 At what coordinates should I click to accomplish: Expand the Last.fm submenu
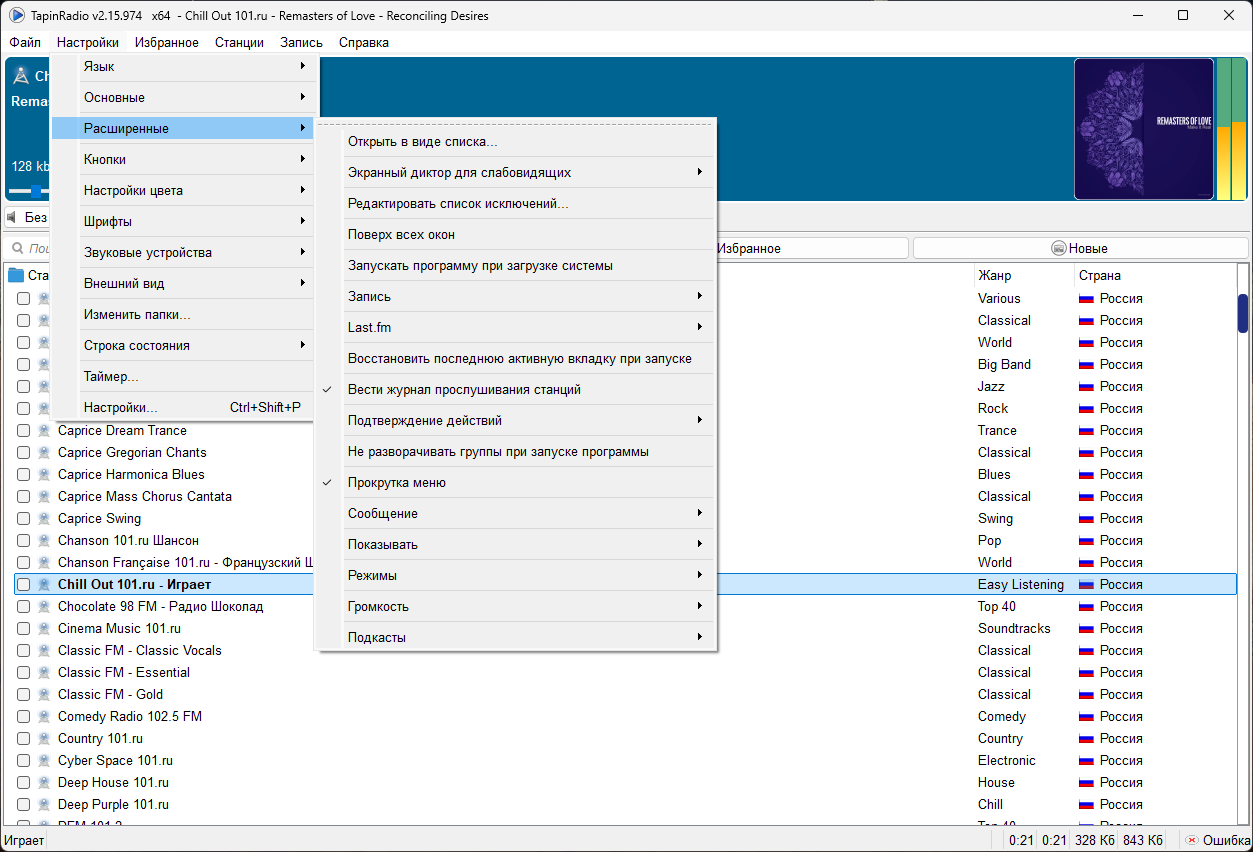tap(516, 327)
